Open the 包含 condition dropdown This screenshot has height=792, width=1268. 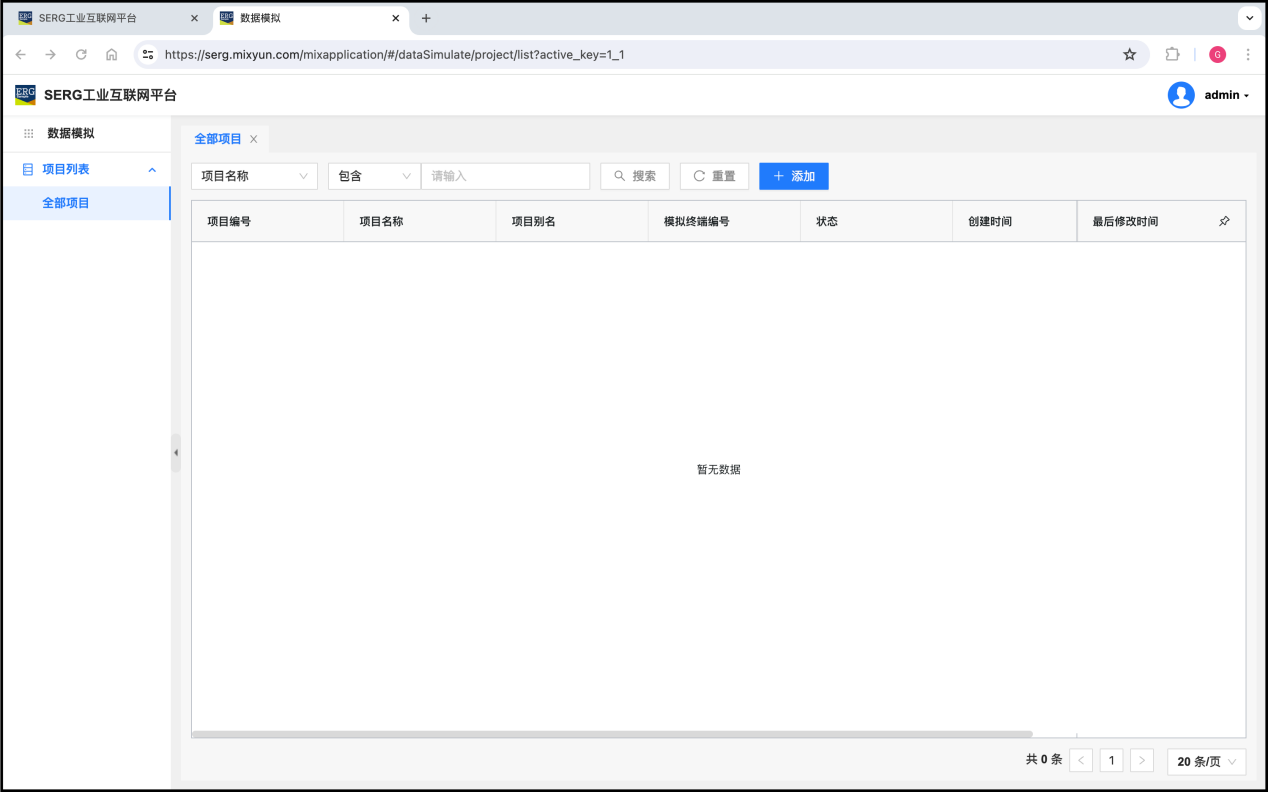click(x=374, y=176)
